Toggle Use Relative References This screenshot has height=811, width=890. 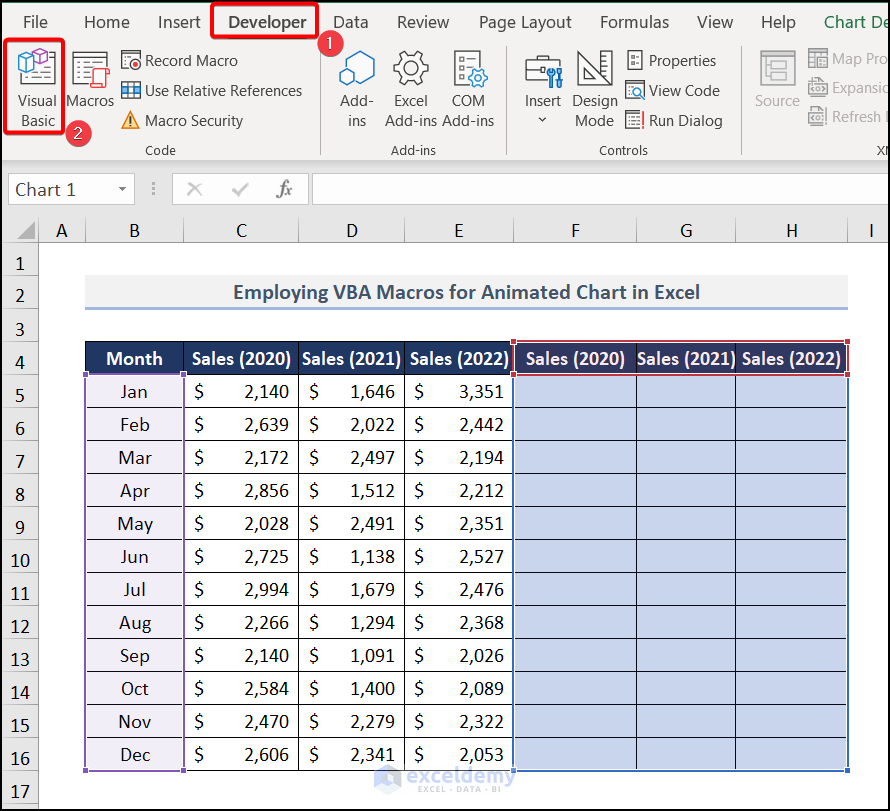pyautogui.click(x=212, y=91)
